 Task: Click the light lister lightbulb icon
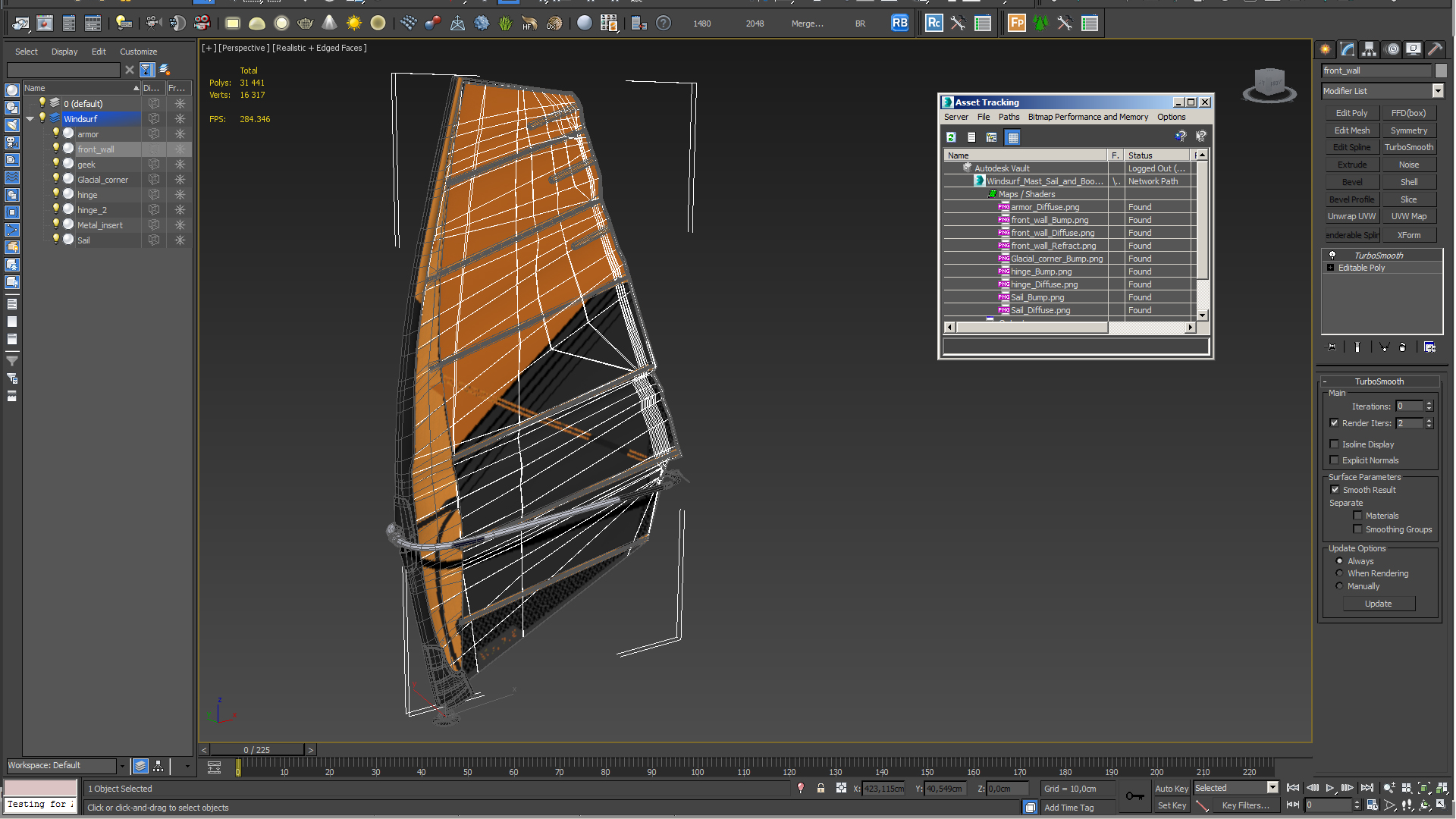124,24
